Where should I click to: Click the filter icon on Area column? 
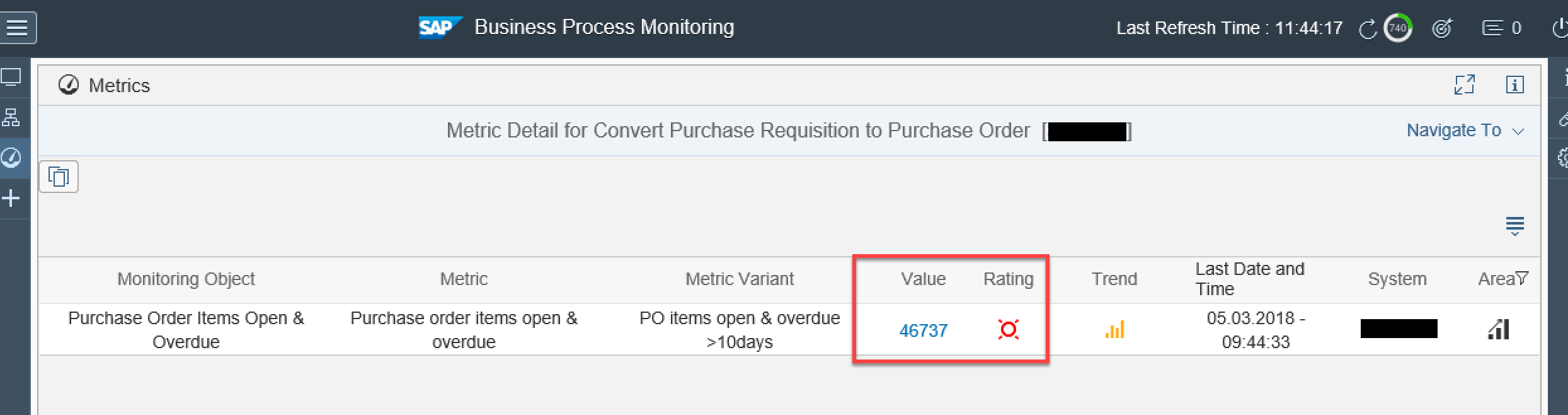1522,278
